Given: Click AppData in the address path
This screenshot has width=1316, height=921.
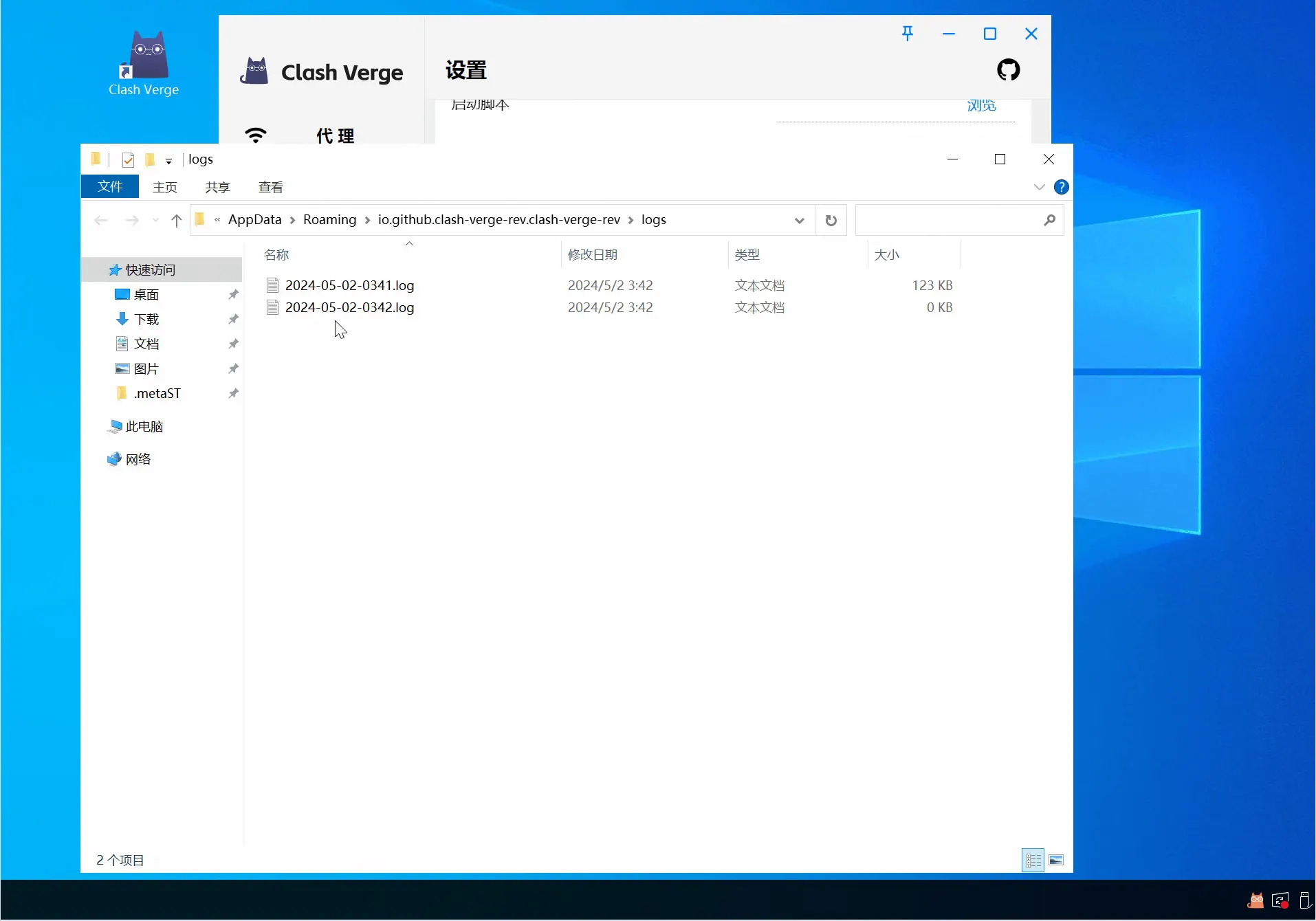Looking at the screenshot, I should [254, 219].
